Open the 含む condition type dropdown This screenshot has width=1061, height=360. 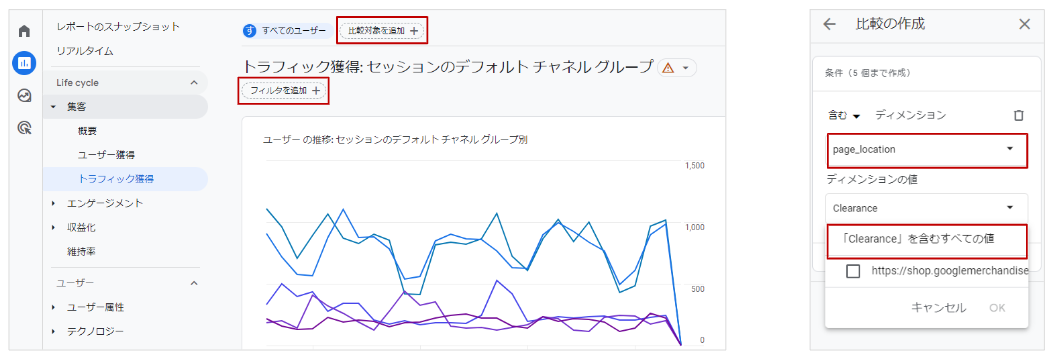click(x=844, y=116)
